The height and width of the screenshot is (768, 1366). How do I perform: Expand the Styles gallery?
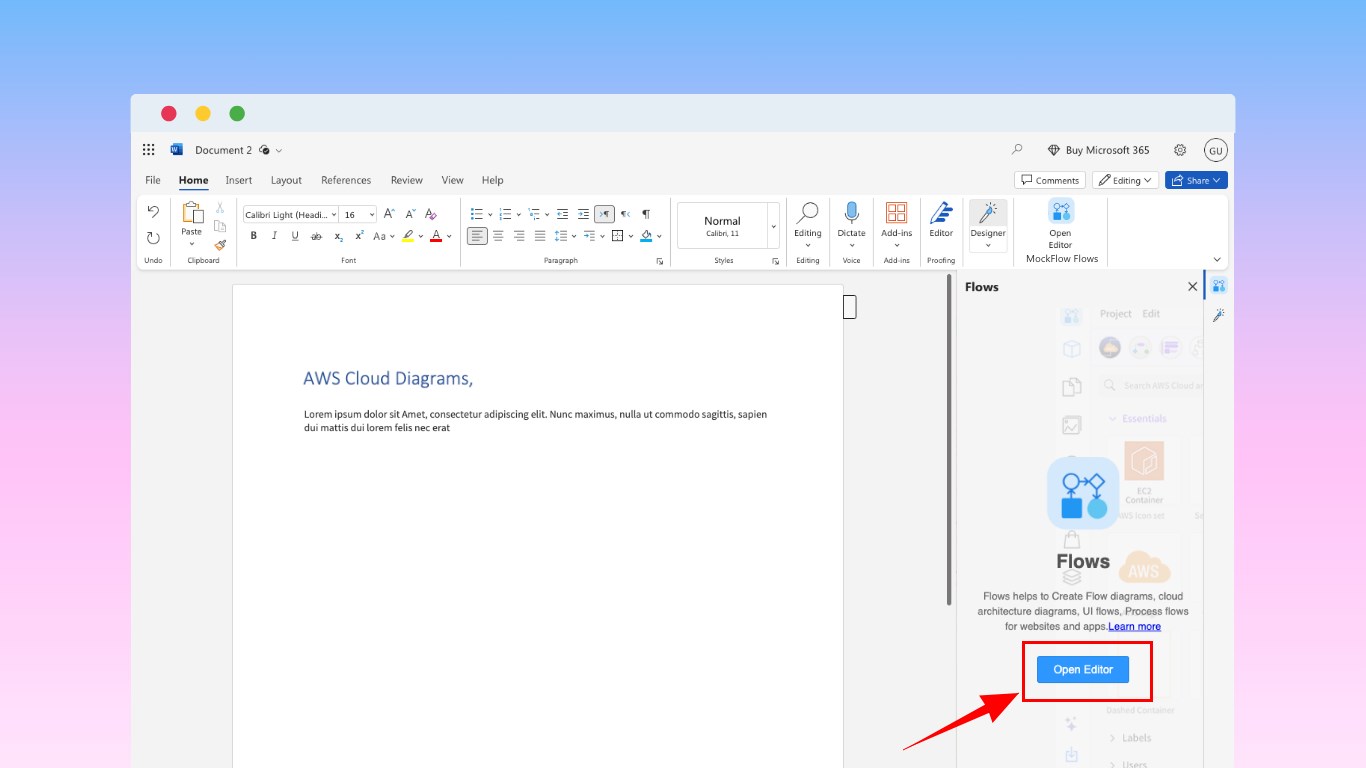coord(774,226)
